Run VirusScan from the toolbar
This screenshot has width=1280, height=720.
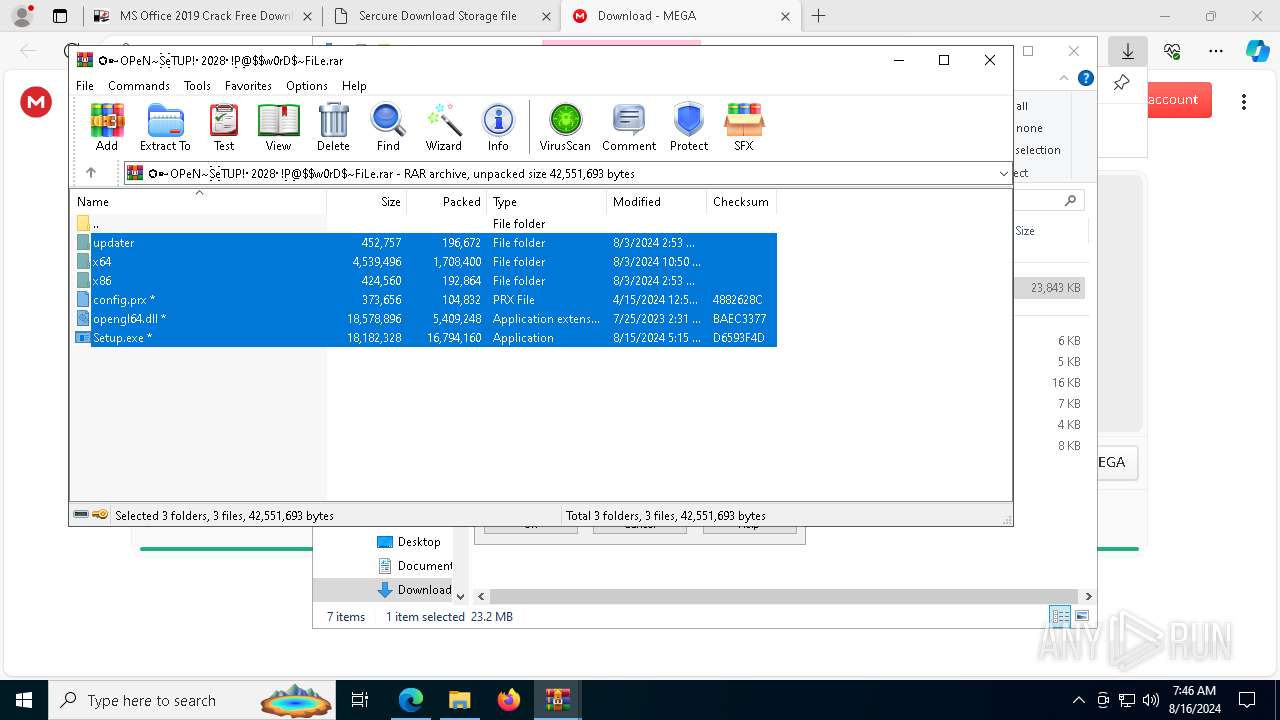click(565, 127)
